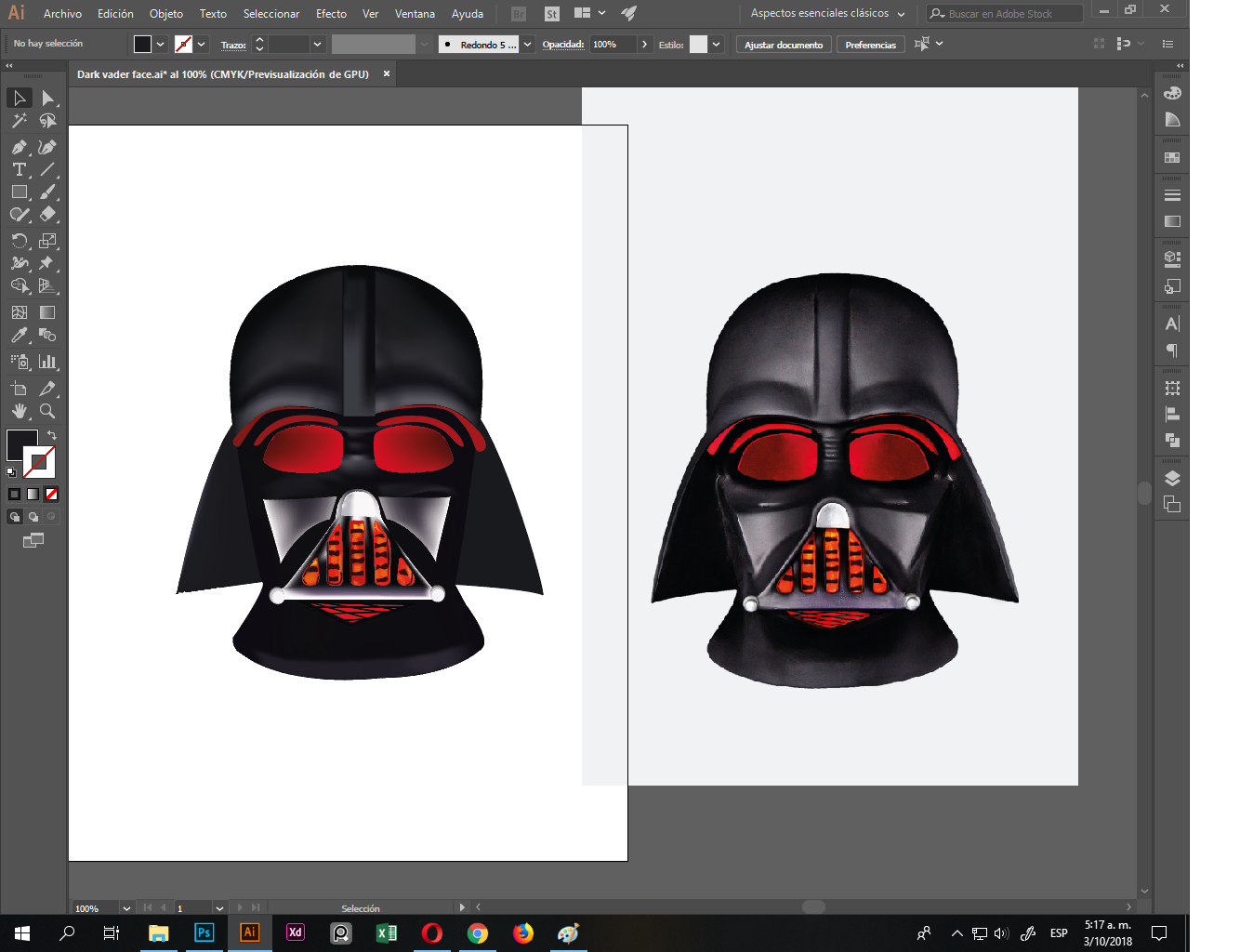Screen dimensions: 1253x952
Task: Select the Mesh tool
Action: pyautogui.click(x=20, y=312)
